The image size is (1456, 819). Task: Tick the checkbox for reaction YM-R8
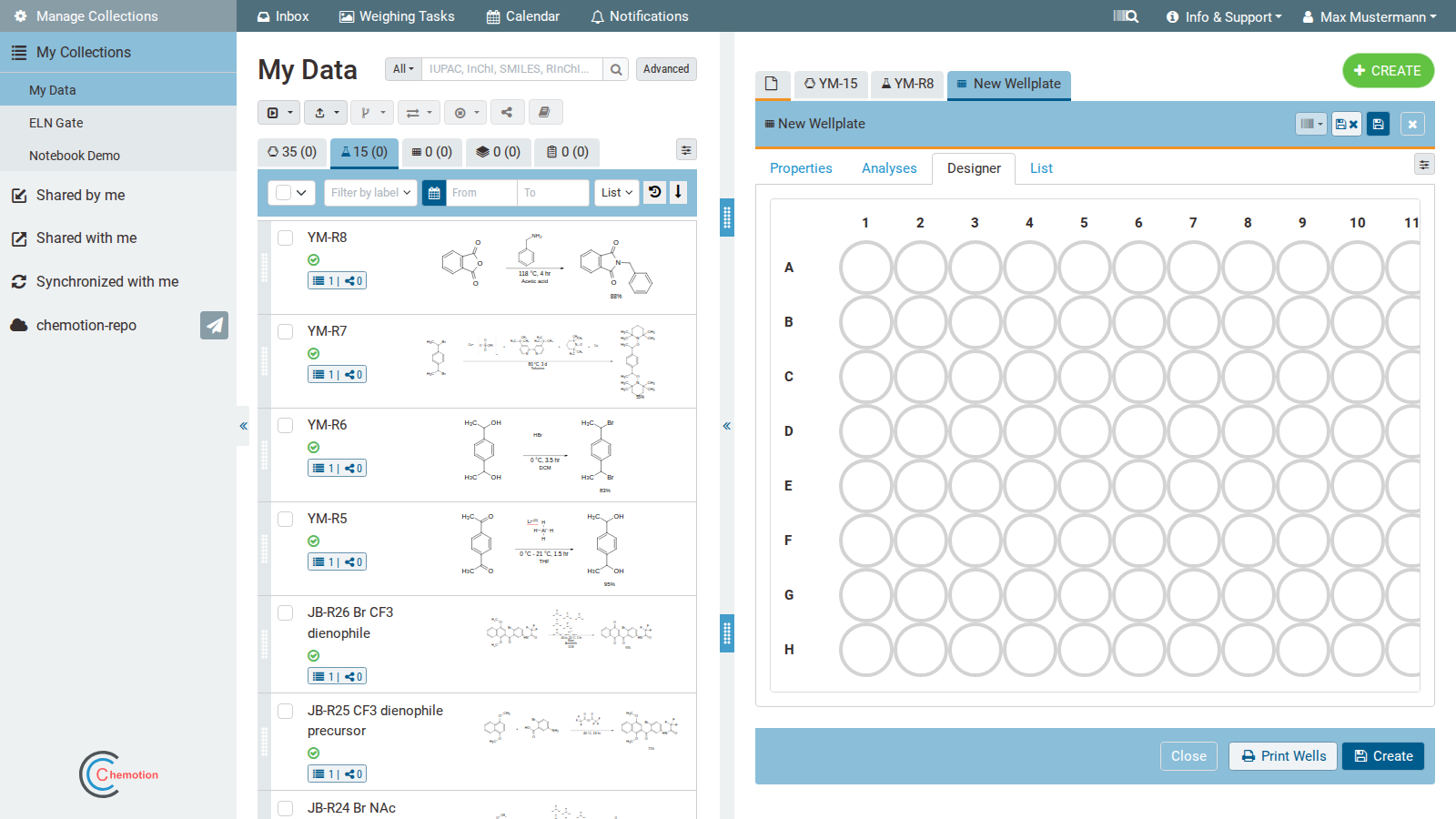(x=286, y=238)
